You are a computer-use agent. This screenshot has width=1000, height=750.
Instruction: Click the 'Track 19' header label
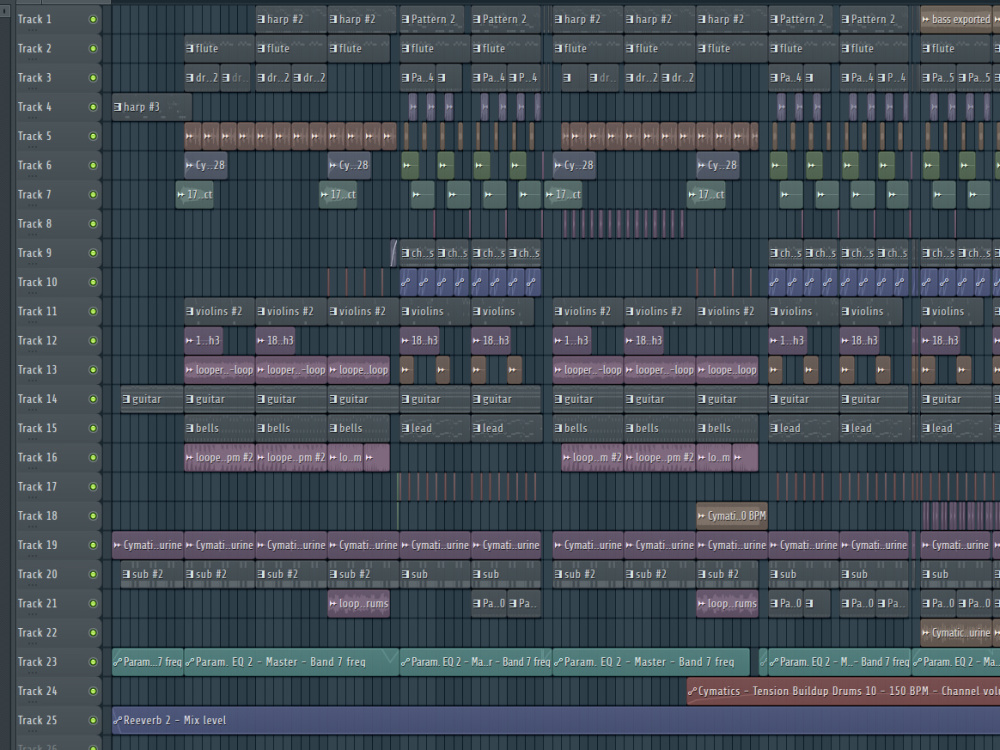coord(37,545)
